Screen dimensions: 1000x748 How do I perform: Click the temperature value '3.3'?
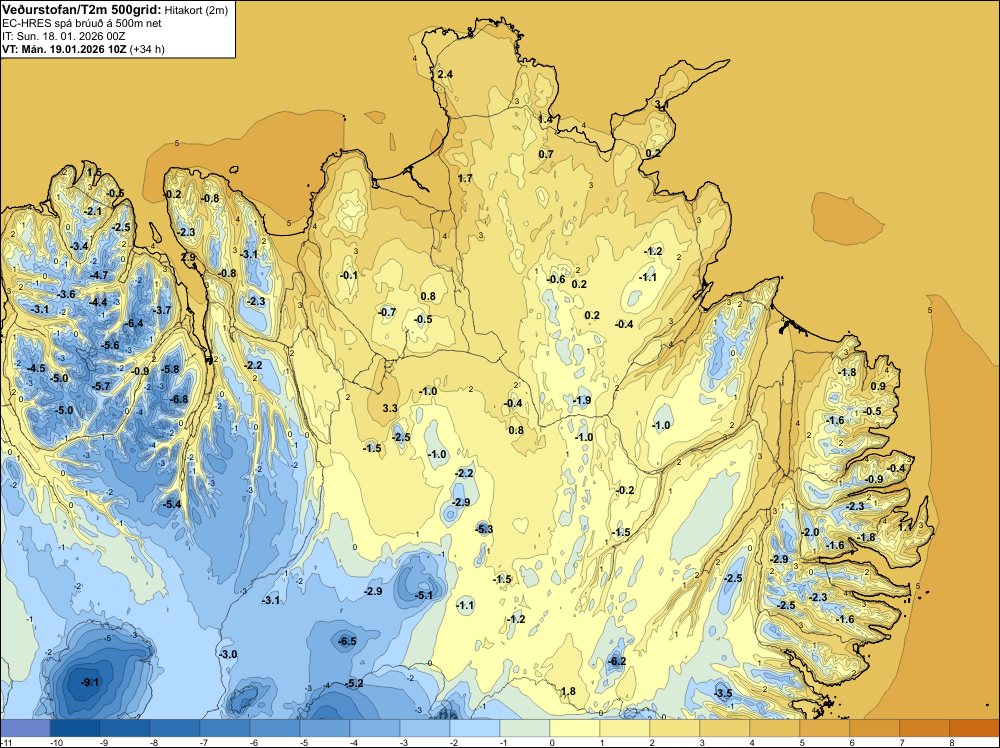[x=390, y=408]
